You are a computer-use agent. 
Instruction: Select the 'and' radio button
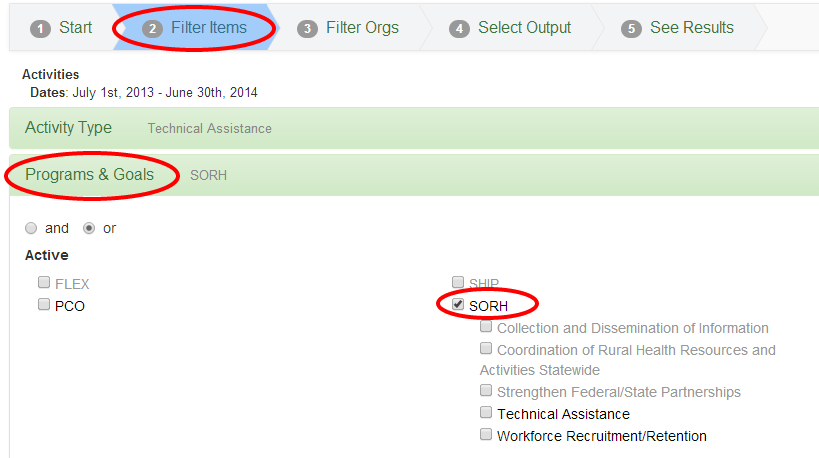(31, 228)
